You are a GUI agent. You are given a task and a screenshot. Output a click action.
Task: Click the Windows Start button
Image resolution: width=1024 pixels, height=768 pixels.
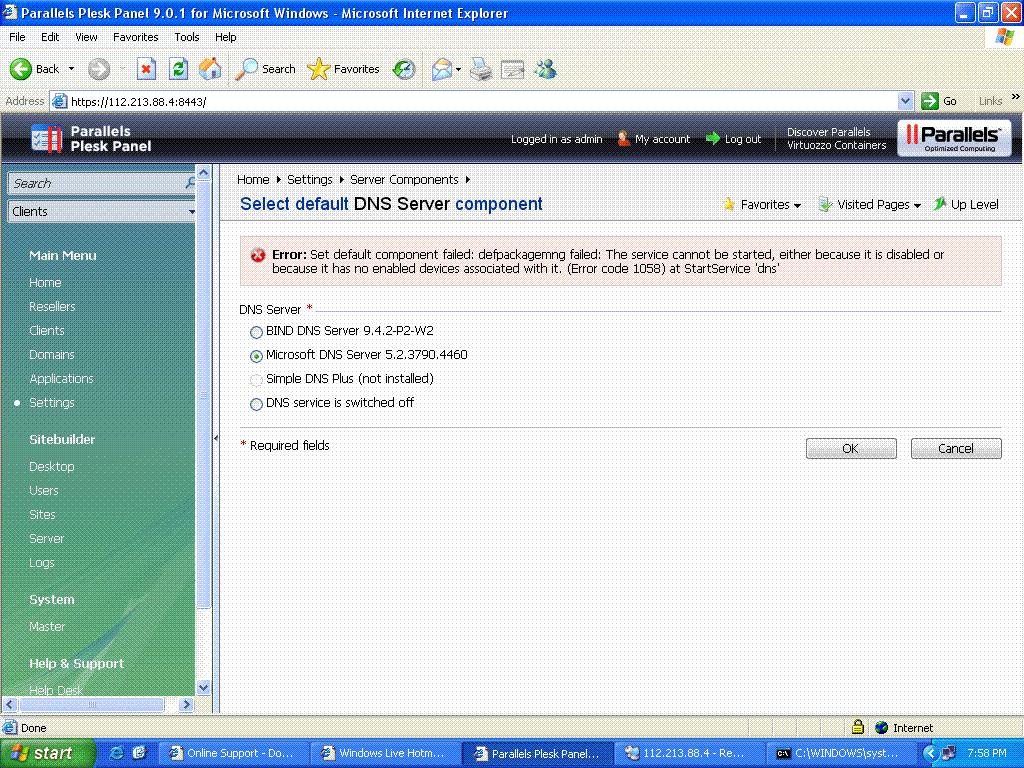47,753
